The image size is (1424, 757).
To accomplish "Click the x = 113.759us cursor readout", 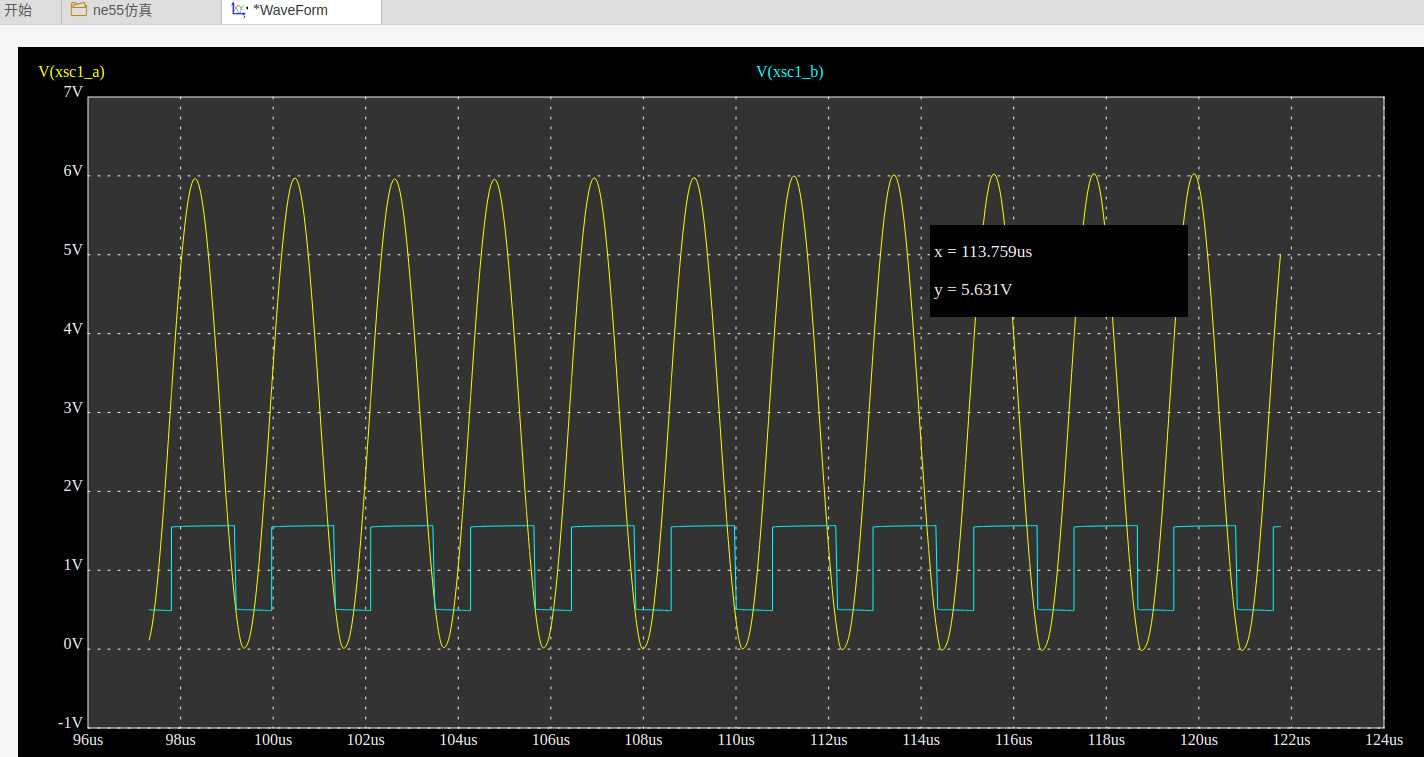I will (983, 252).
